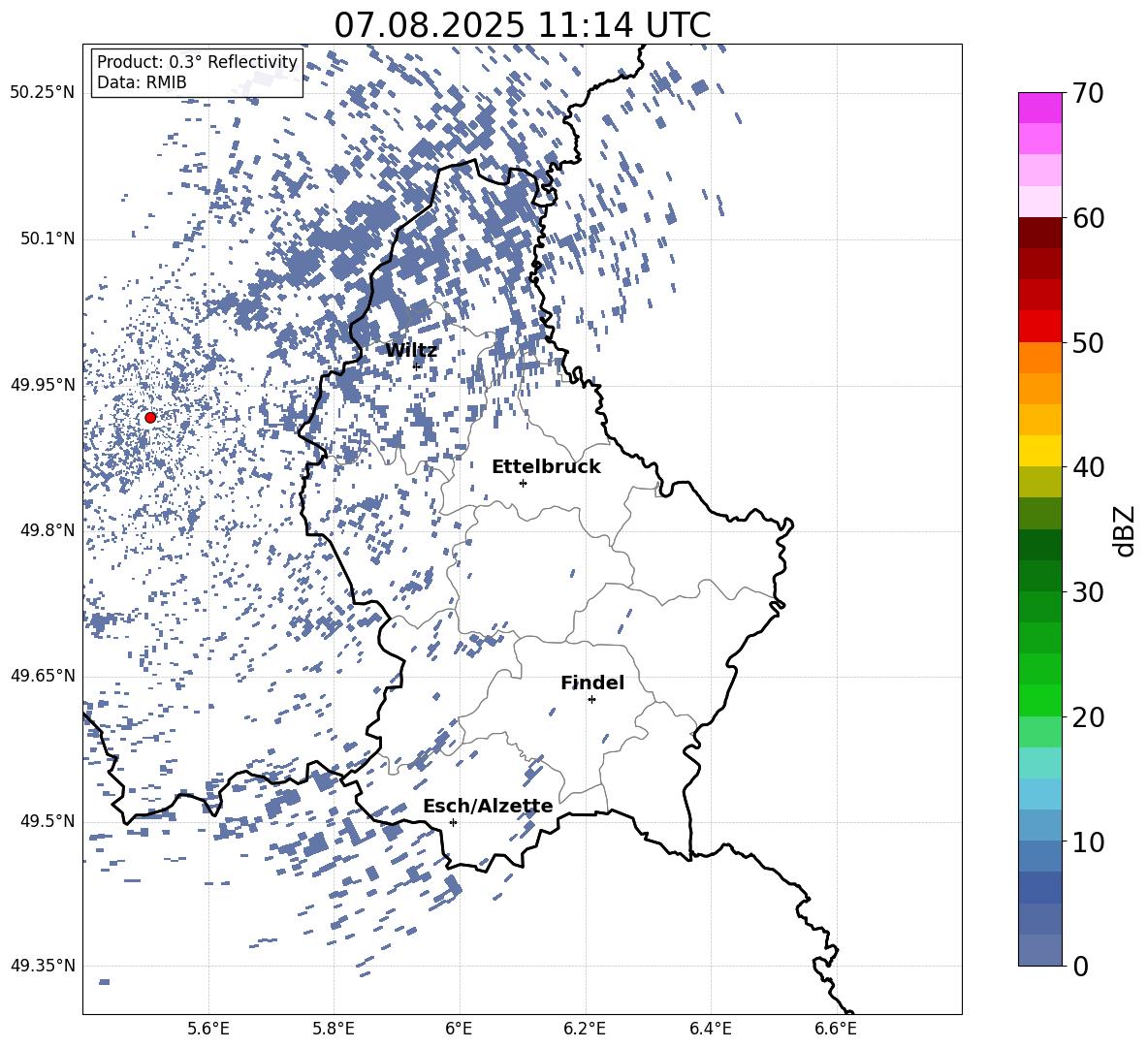1148x1048 pixels.
Task: Click the Findel cross marker
Action: point(591,700)
